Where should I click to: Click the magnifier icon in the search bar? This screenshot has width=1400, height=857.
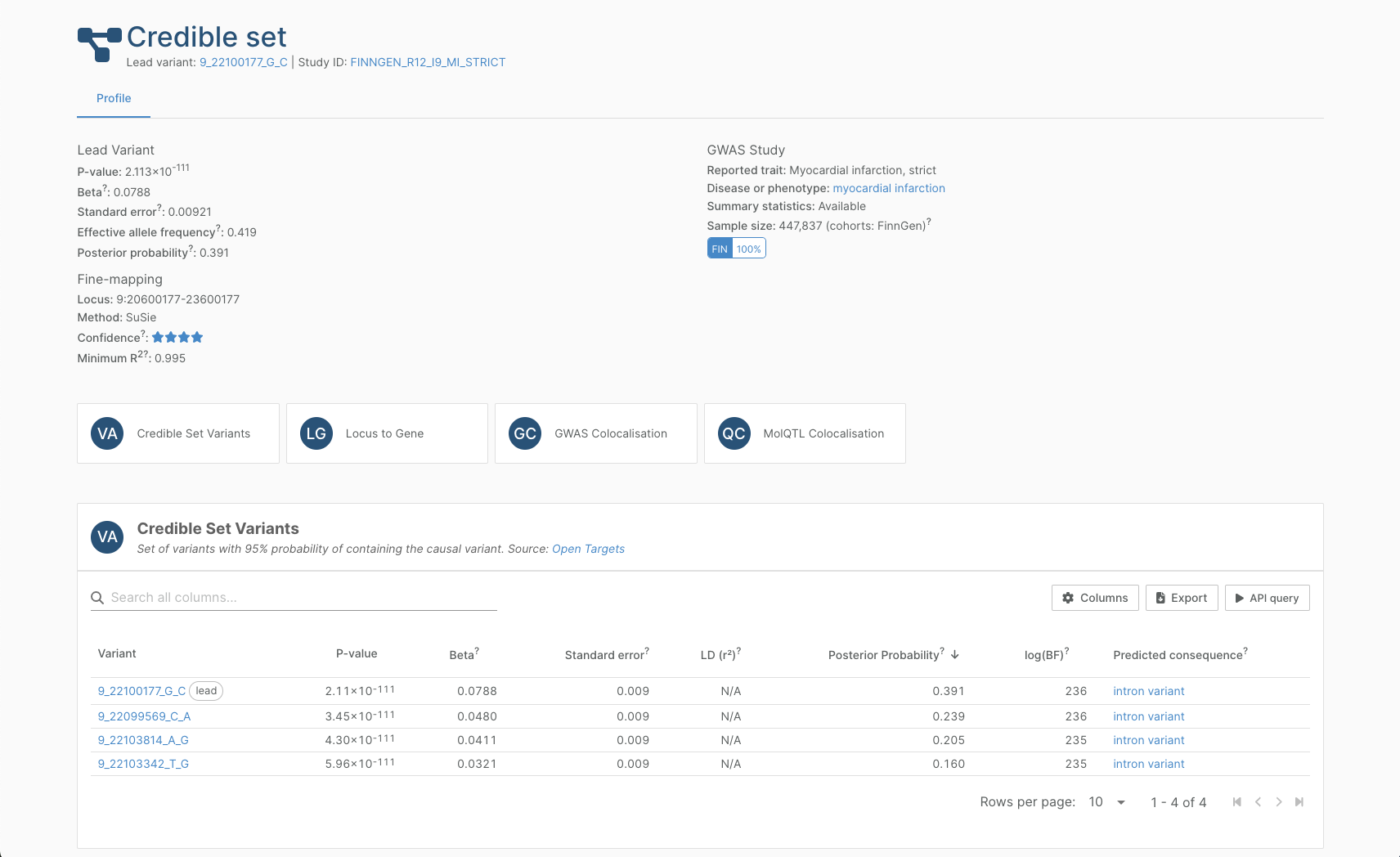click(x=97, y=598)
